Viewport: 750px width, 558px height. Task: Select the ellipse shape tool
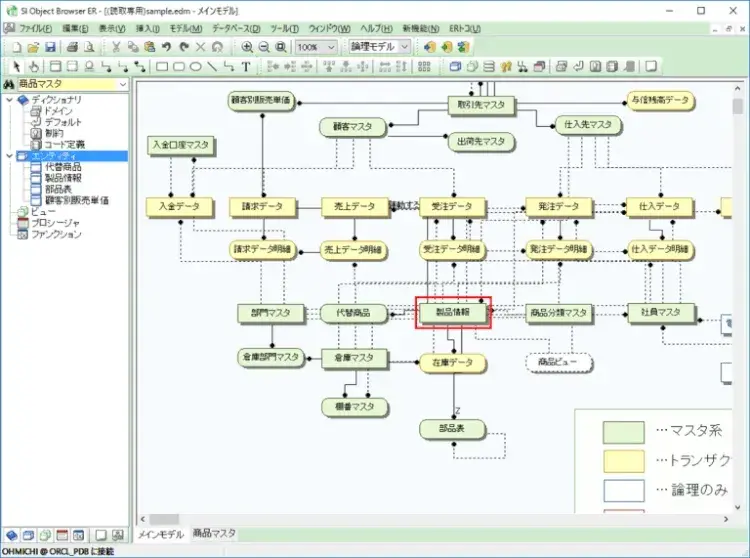[196, 67]
